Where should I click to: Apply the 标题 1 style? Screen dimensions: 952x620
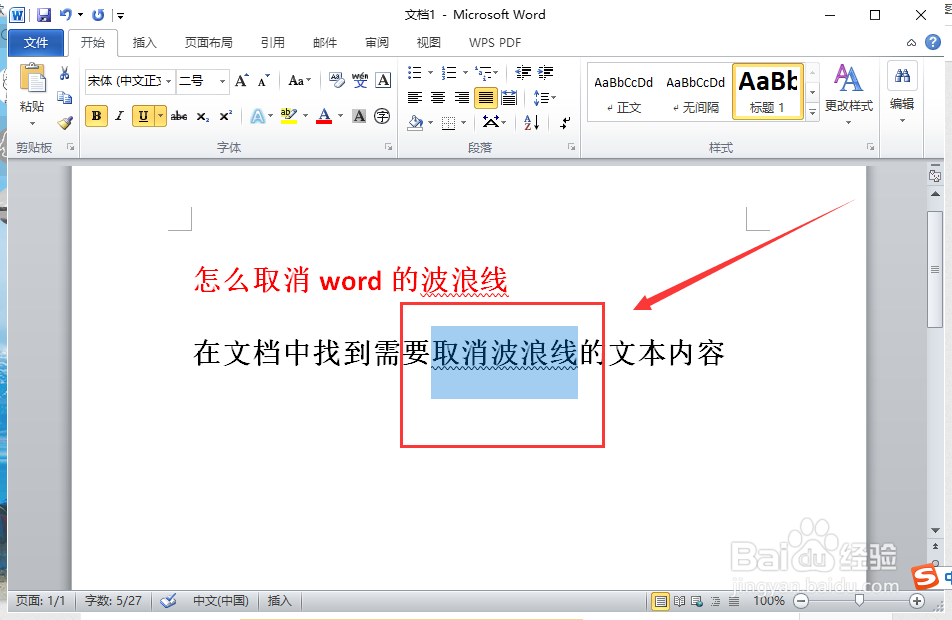[768, 92]
